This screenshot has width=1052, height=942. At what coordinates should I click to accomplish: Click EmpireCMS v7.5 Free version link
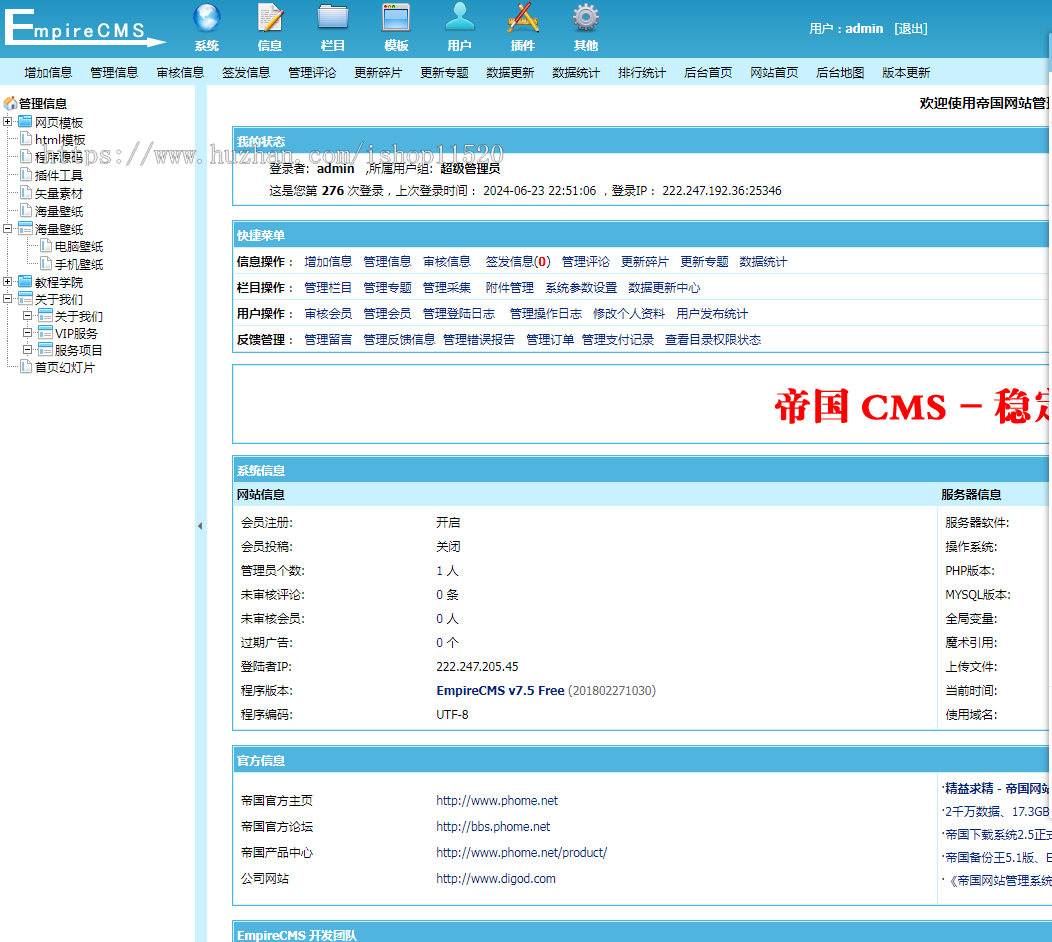coord(501,690)
